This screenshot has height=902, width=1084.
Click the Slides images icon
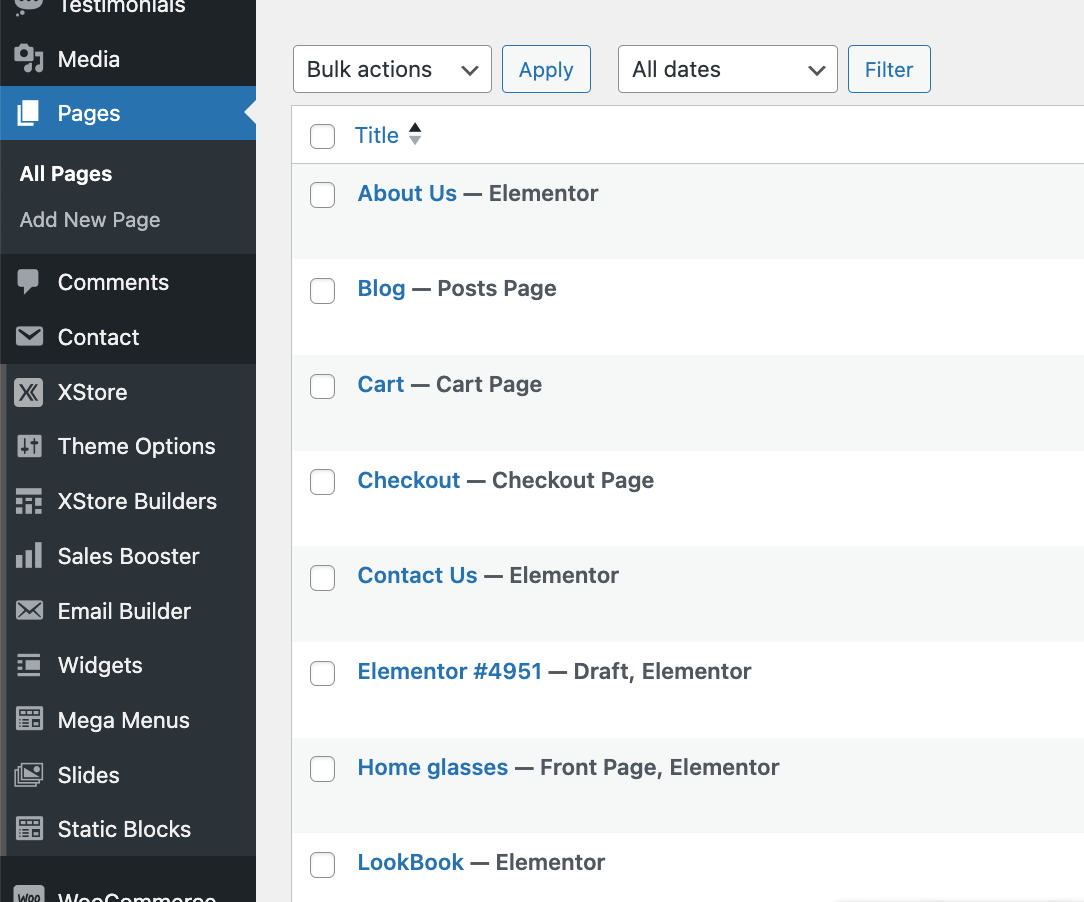tap(28, 774)
